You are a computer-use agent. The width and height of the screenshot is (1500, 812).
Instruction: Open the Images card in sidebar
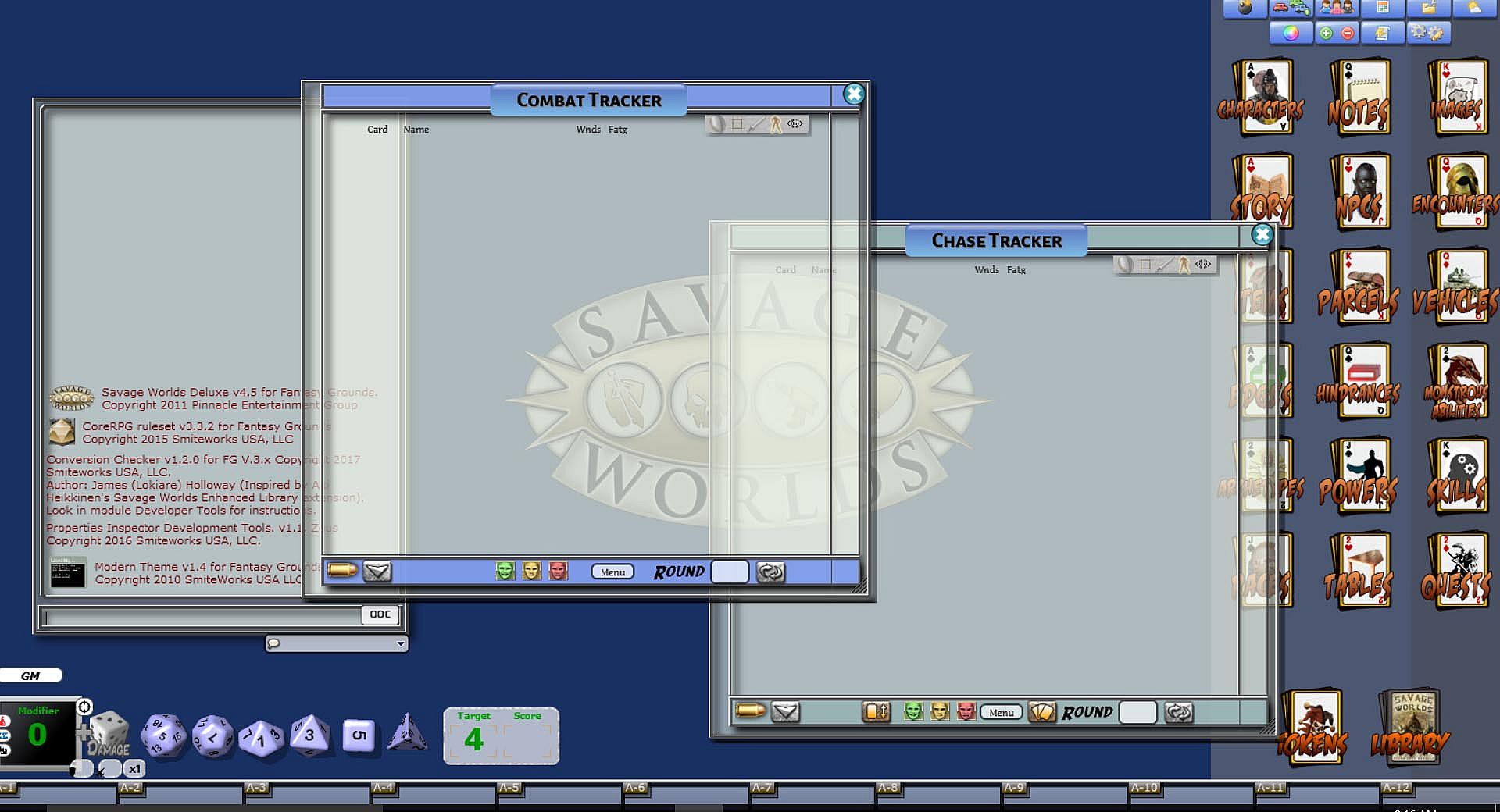pyautogui.click(x=1456, y=98)
